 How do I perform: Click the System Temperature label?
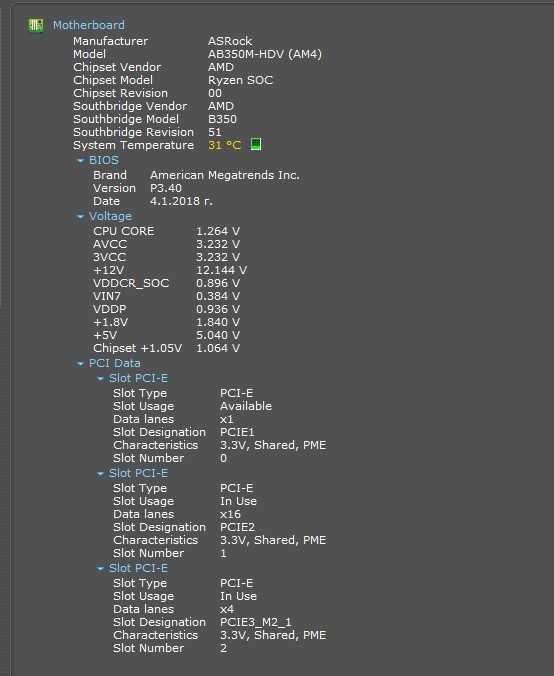(x=134, y=145)
